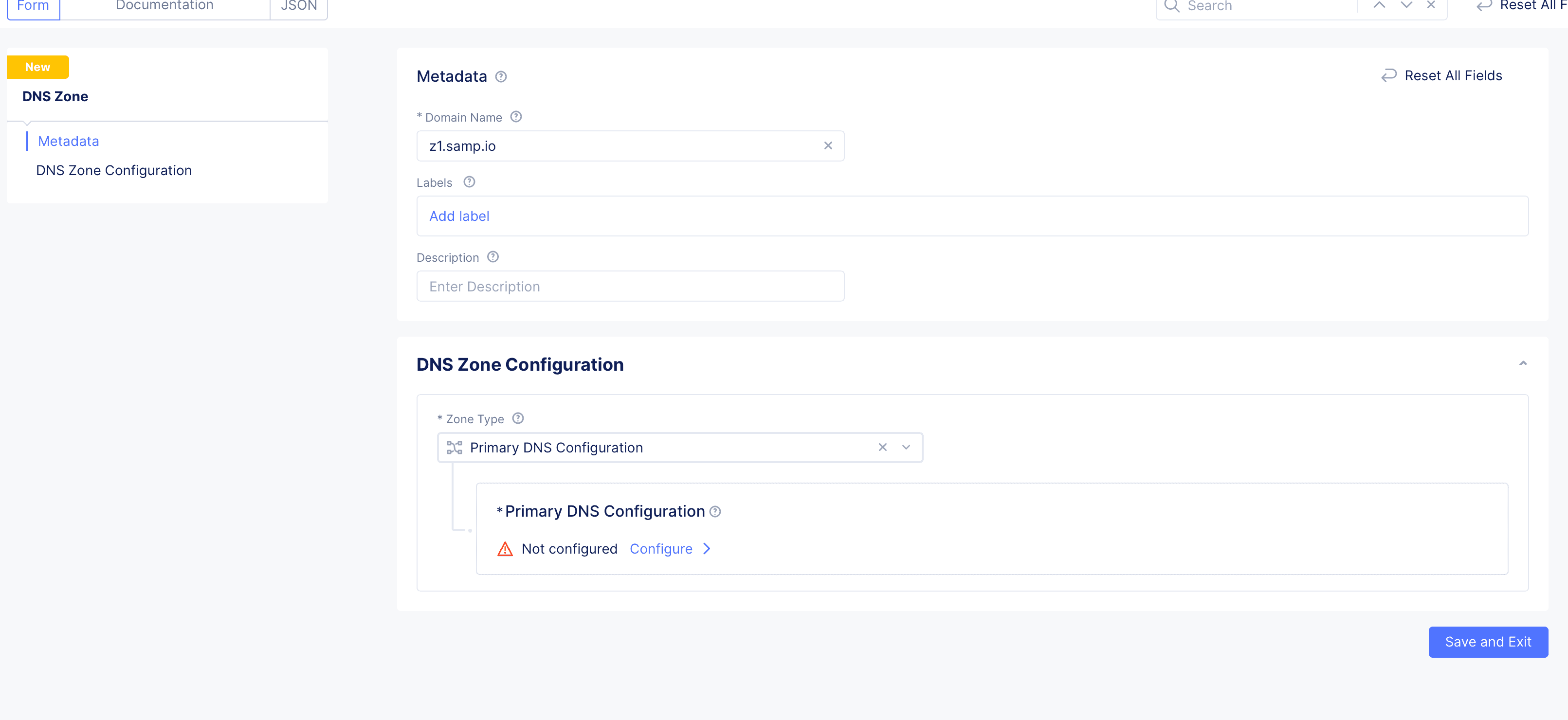Screen dimensions: 1568x720
Task: Collapse the DNS Zone Configuration section
Action: pyautogui.click(x=1522, y=363)
